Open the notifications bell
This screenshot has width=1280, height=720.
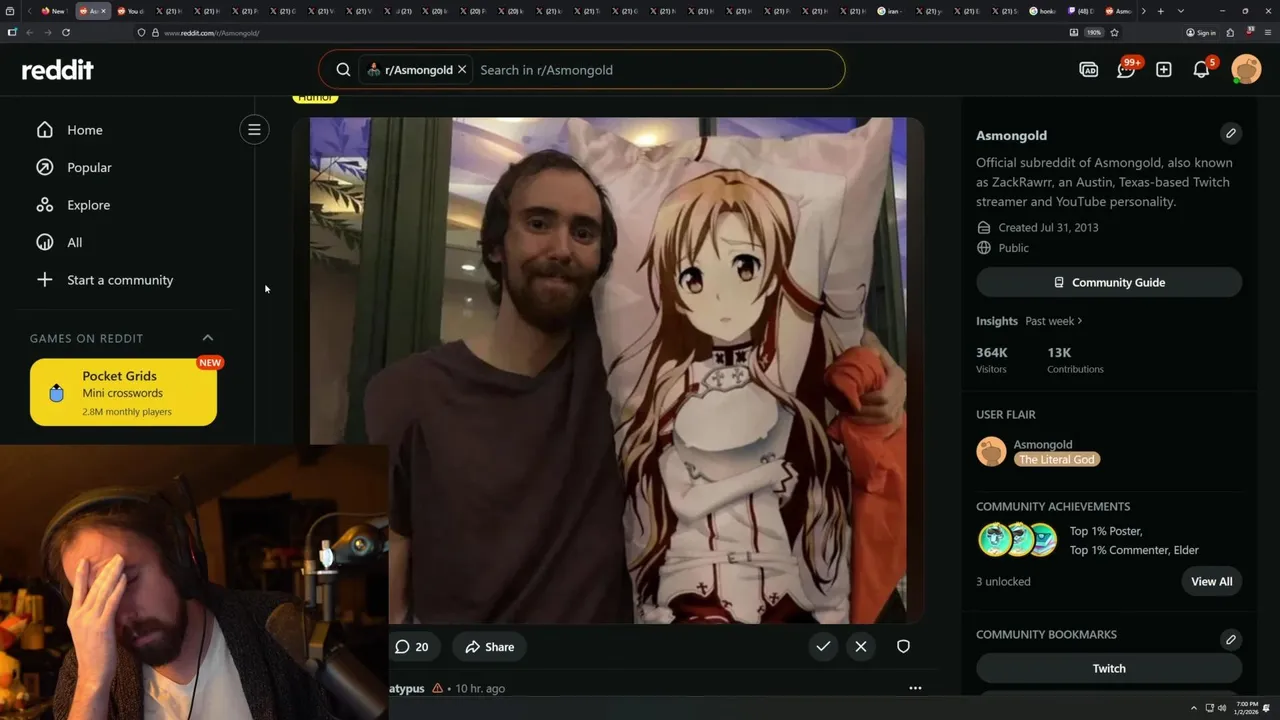(1201, 69)
